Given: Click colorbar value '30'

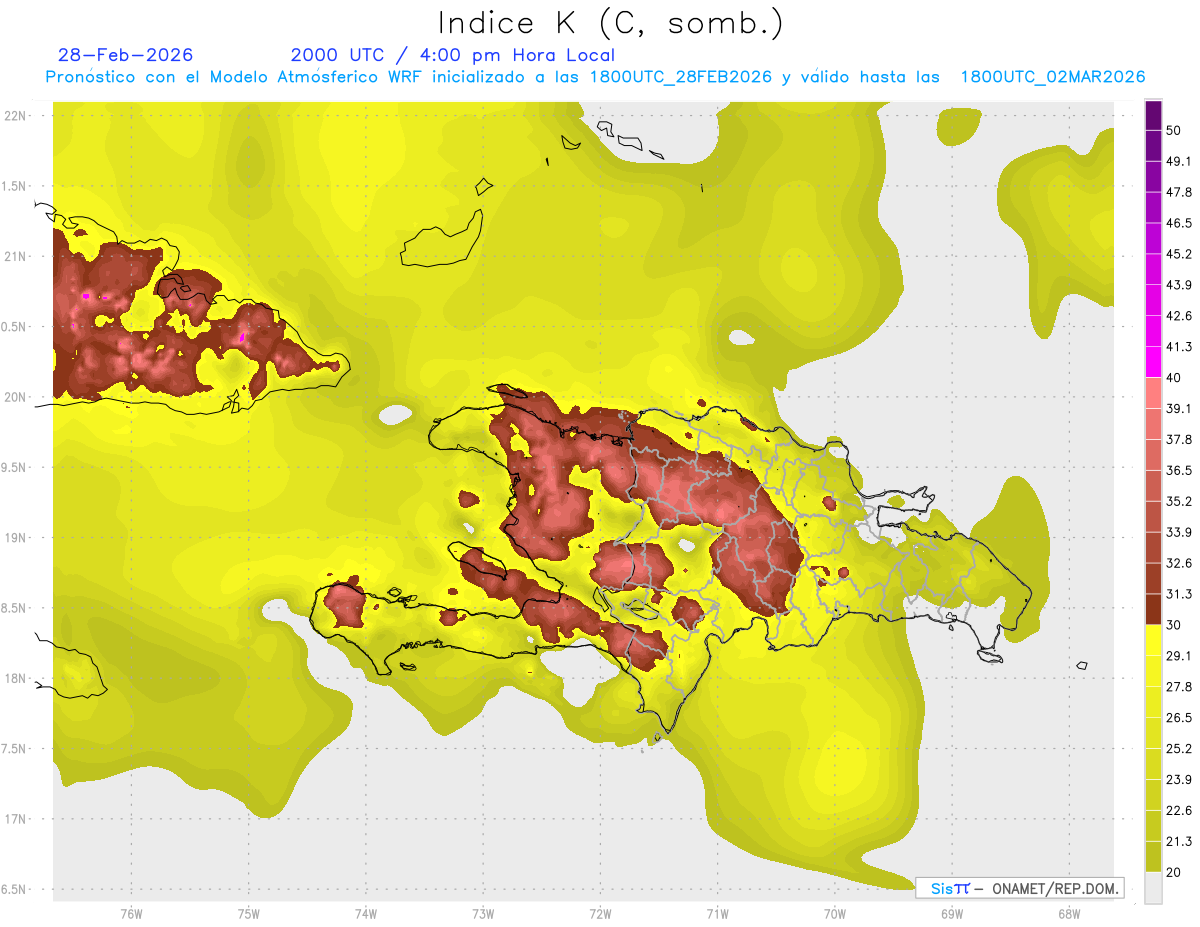Looking at the screenshot, I should click(x=1175, y=625).
